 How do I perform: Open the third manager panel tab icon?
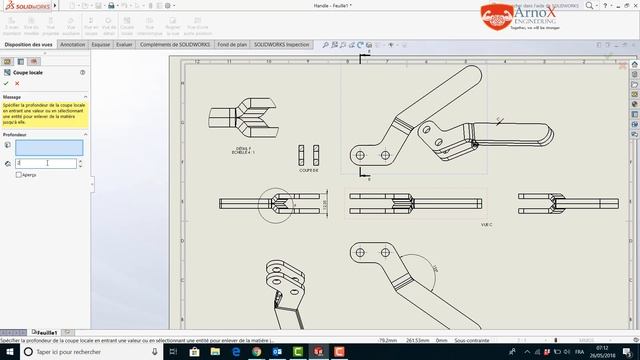34,61
